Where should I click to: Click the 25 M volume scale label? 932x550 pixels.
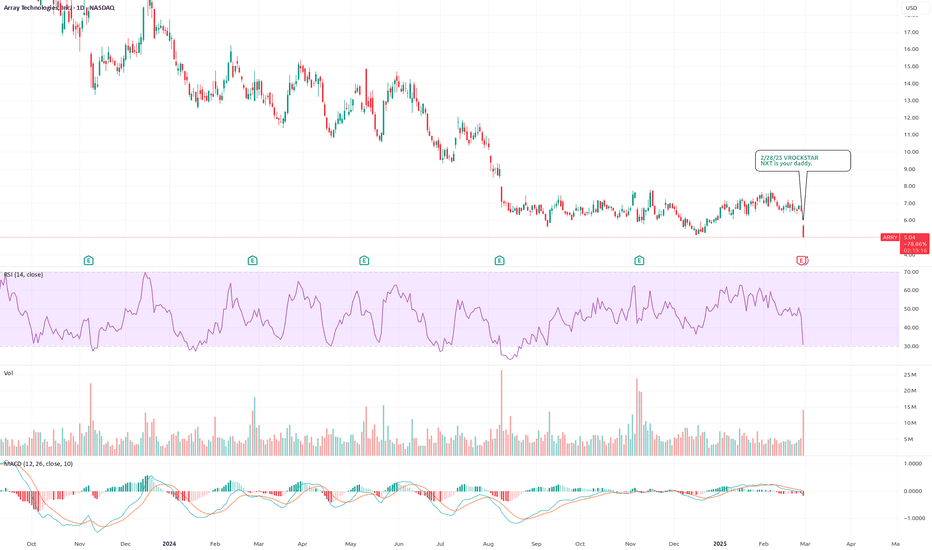910,375
